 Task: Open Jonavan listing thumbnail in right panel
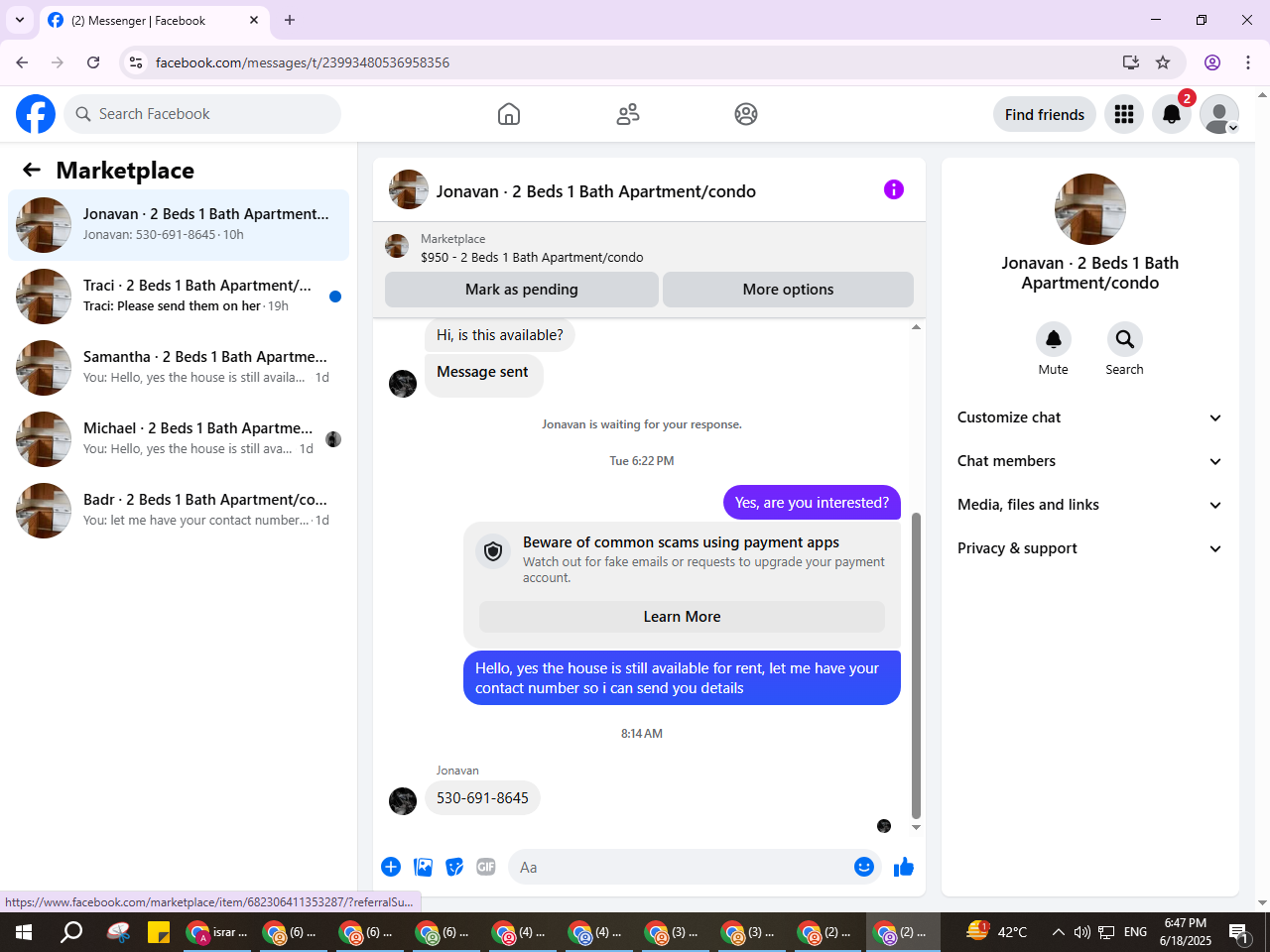pyautogui.click(x=1090, y=209)
